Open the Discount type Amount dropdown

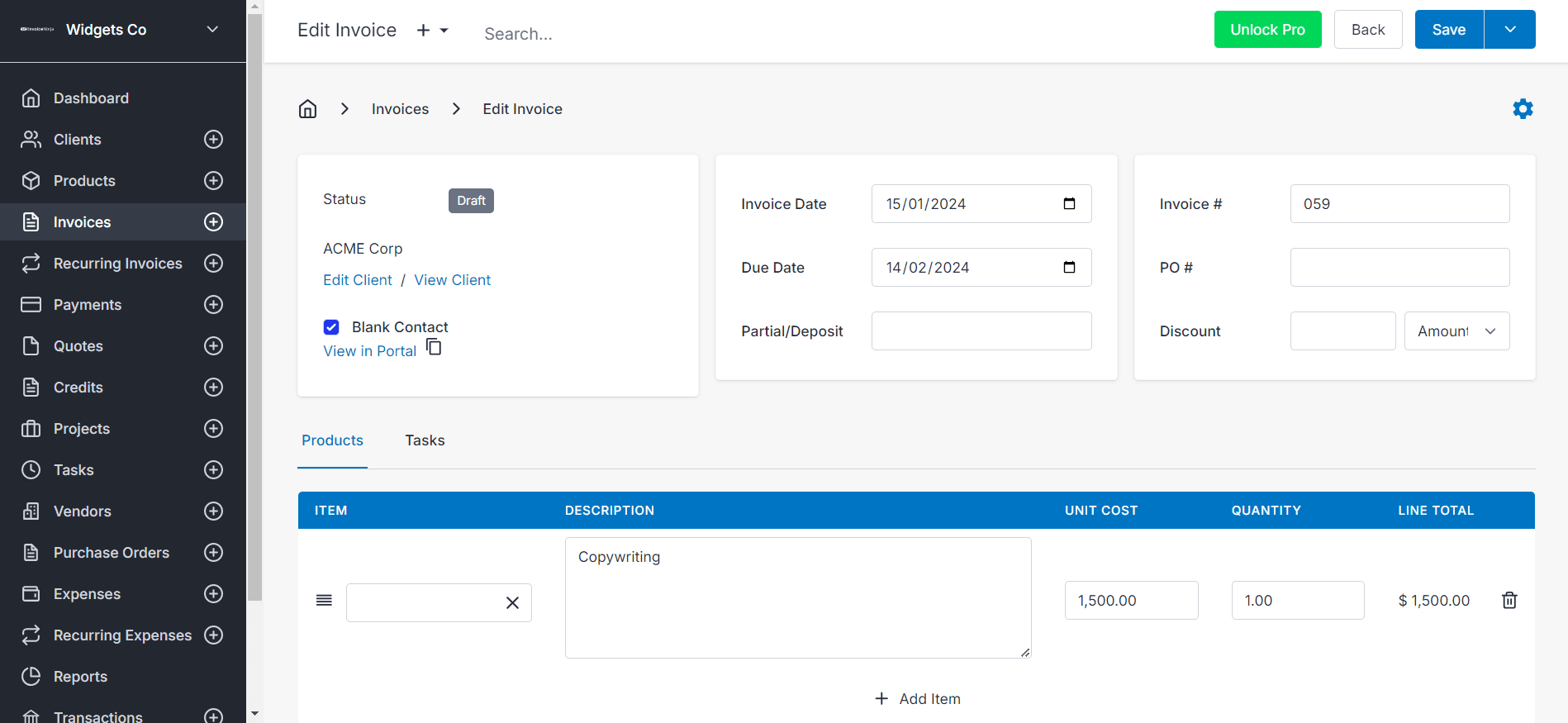pyautogui.click(x=1456, y=331)
